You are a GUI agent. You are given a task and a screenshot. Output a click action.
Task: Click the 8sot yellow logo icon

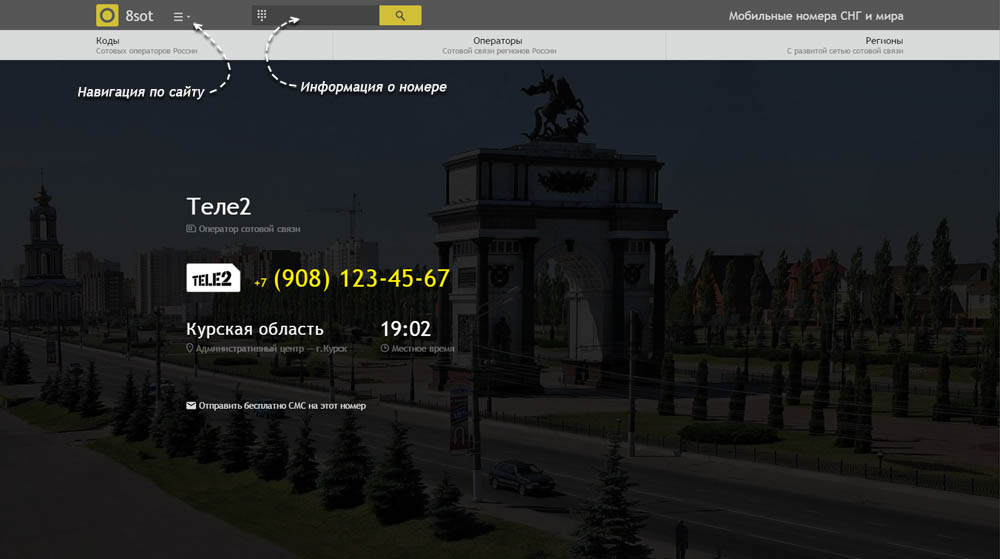pyautogui.click(x=107, y=15)
